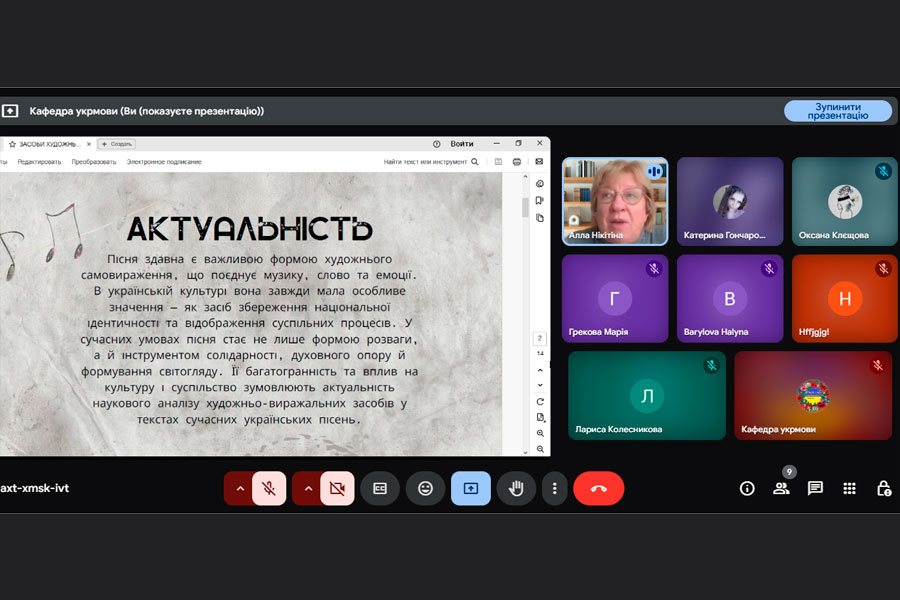Toggle closed captions button

(x=380, y=488)
